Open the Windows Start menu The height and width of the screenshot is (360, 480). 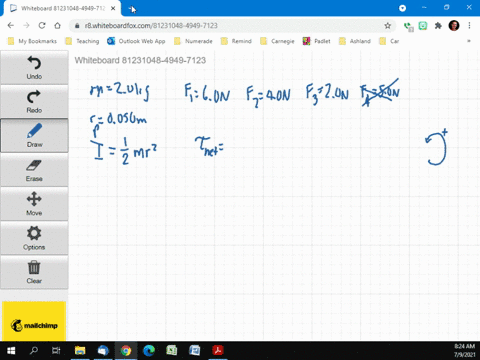click(x=11, y=351)
